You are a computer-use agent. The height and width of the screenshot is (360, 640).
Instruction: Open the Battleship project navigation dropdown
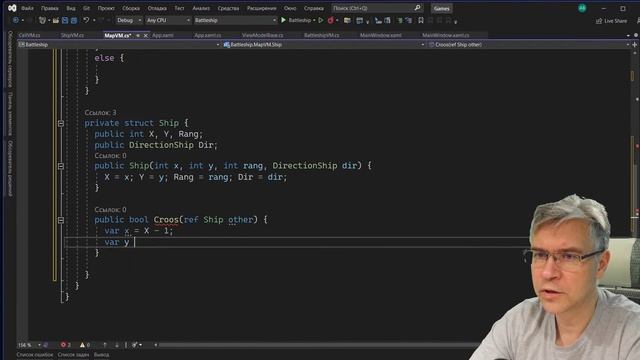coord(119,44)
